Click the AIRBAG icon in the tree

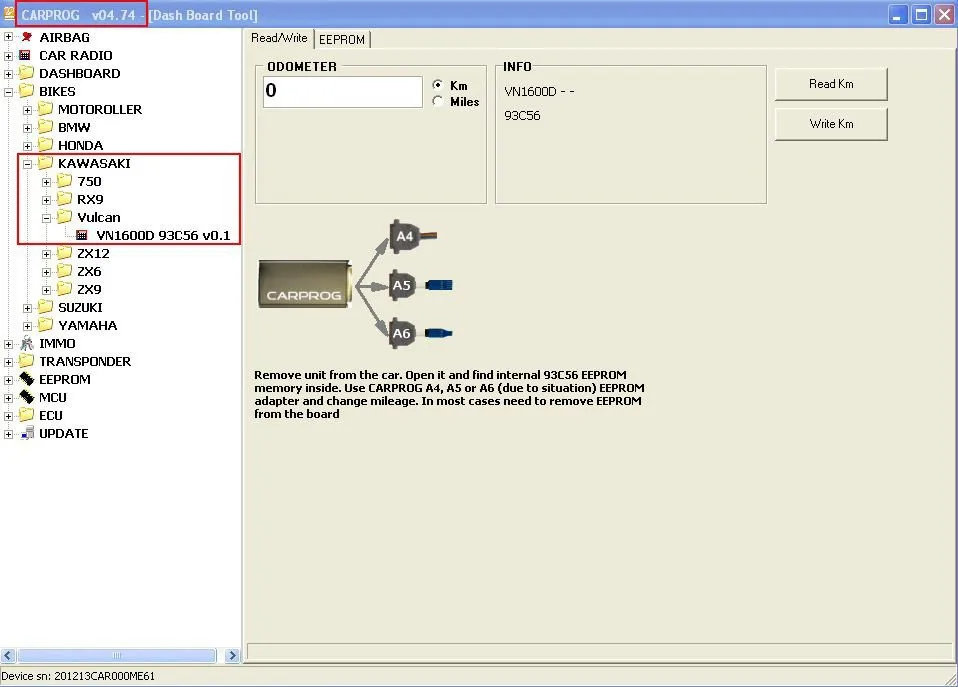[26, 37]
